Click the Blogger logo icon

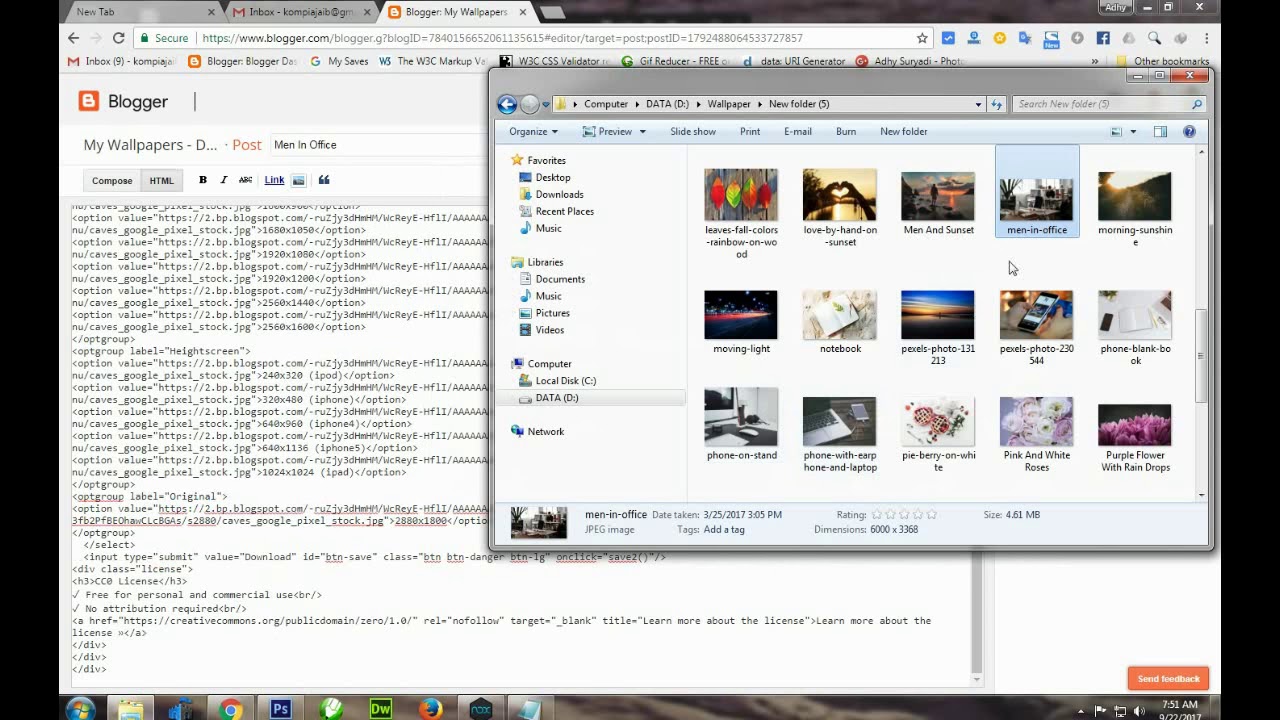click(89, 101)
